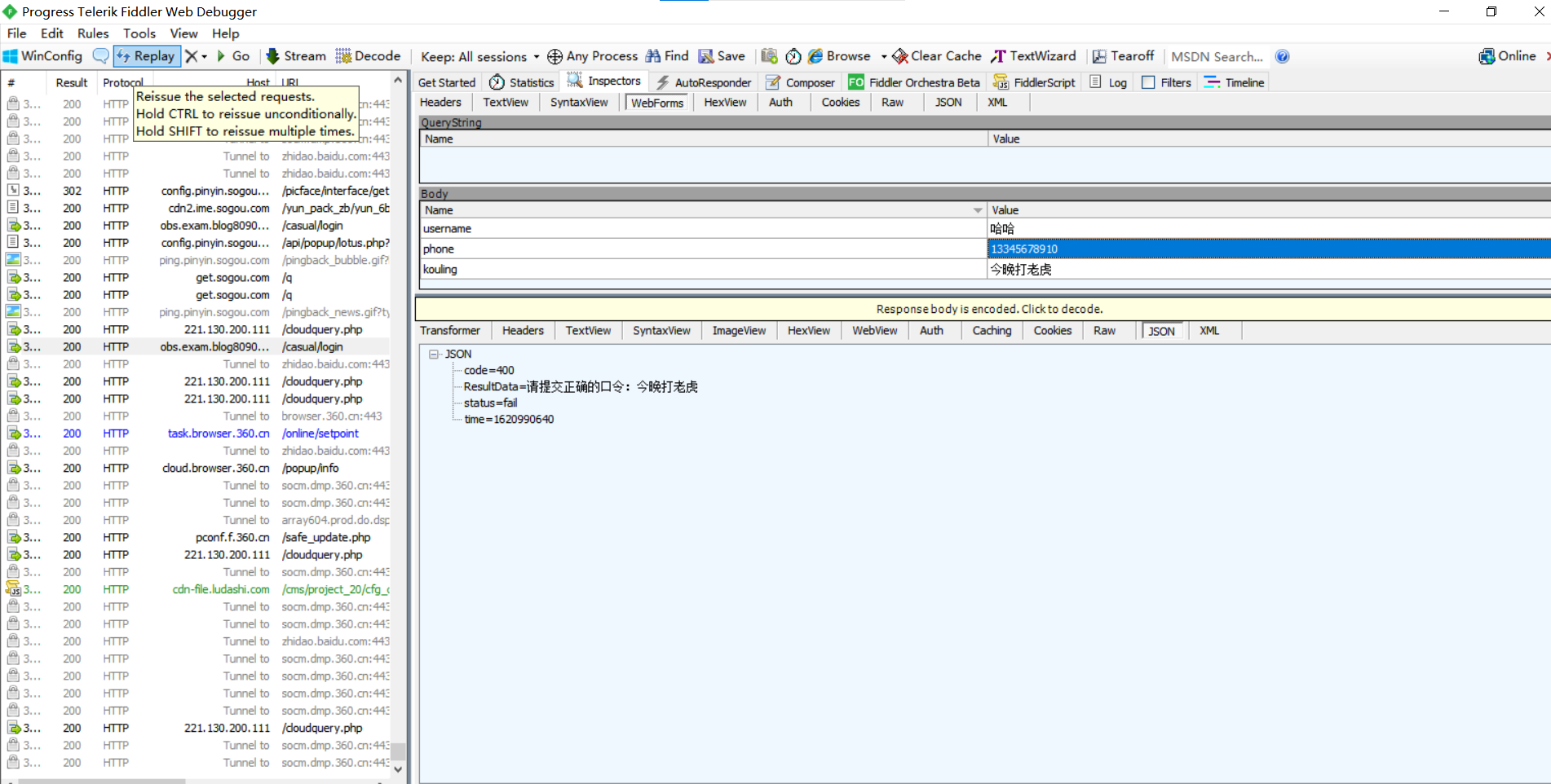The width and height of the screenshot is (1551, 784).
Task: Open Body Name column sort dropdown arrow
Action: pyautogui.click(x=978, y=210)
